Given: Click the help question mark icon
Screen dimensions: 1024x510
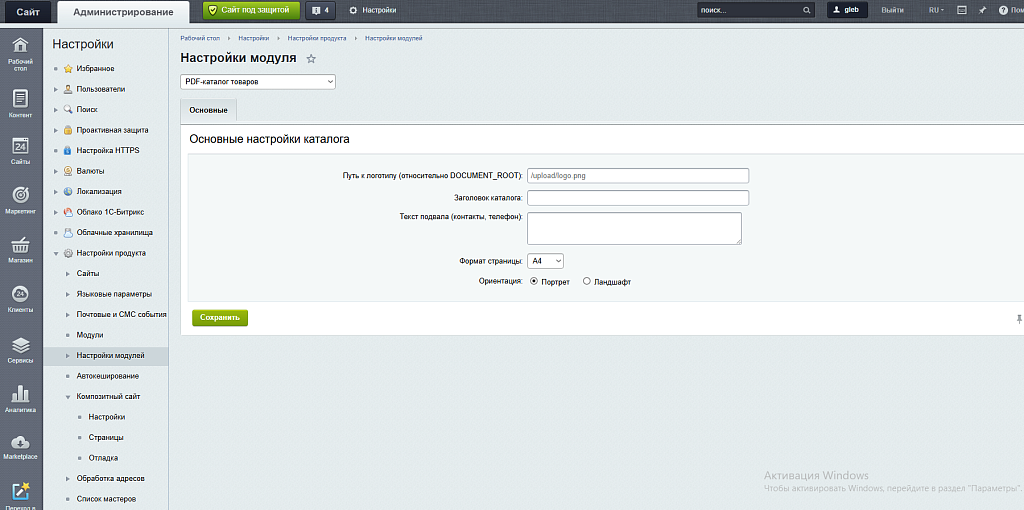Looking at the screenshot, I should pos(1003,10).
